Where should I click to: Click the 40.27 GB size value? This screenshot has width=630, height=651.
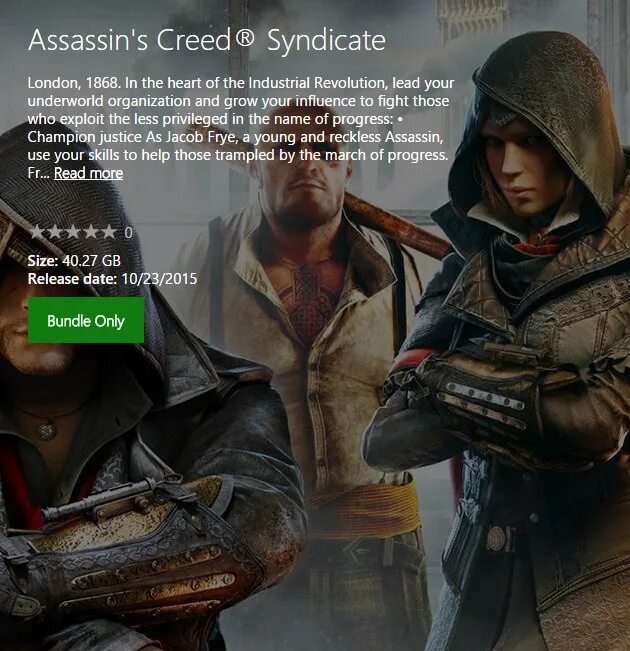click(91, 261)
